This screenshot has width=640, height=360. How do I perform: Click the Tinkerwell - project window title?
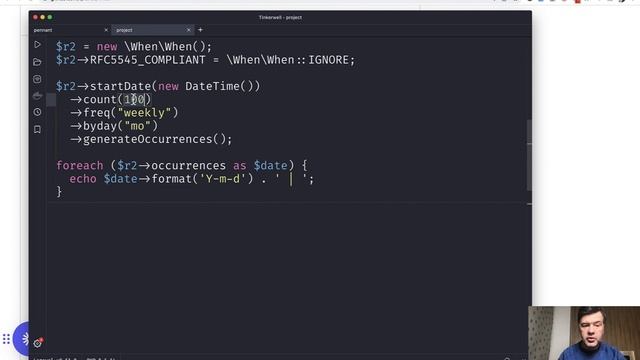click(x=280, y=18)
